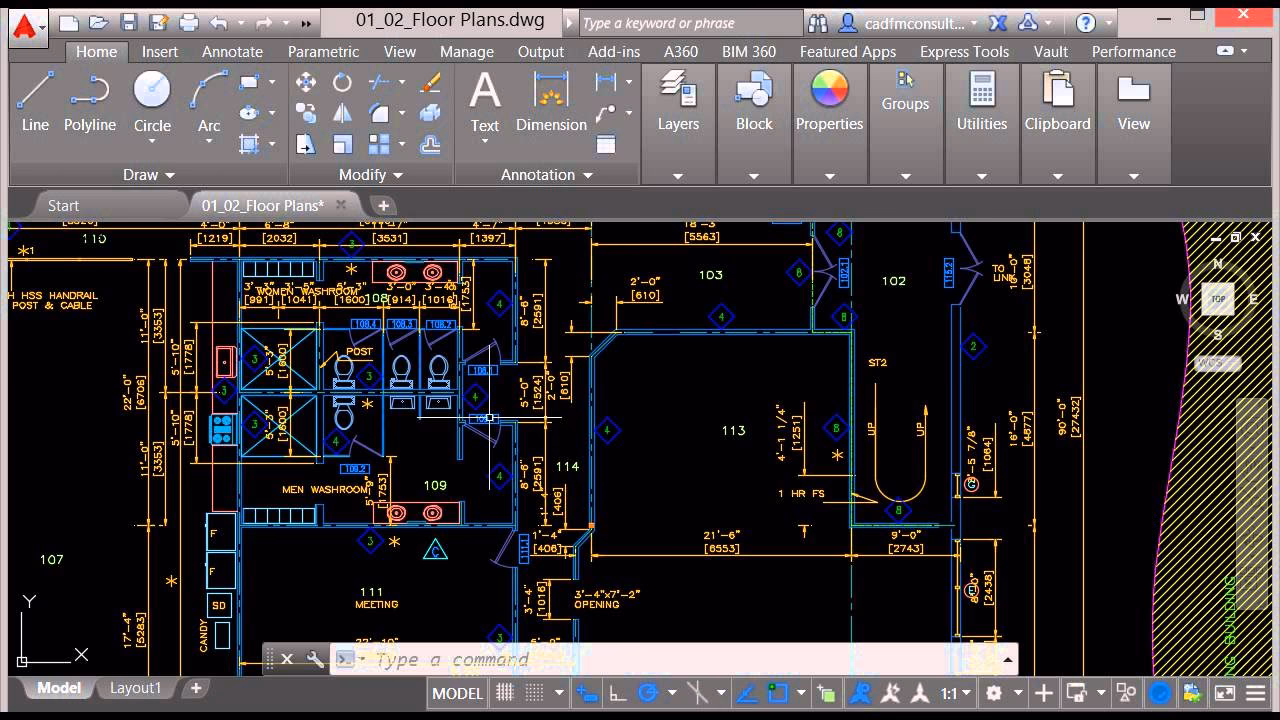Screen dimensions: 1280x720
Task: Select the Text tool
Action: coord(484,97)
